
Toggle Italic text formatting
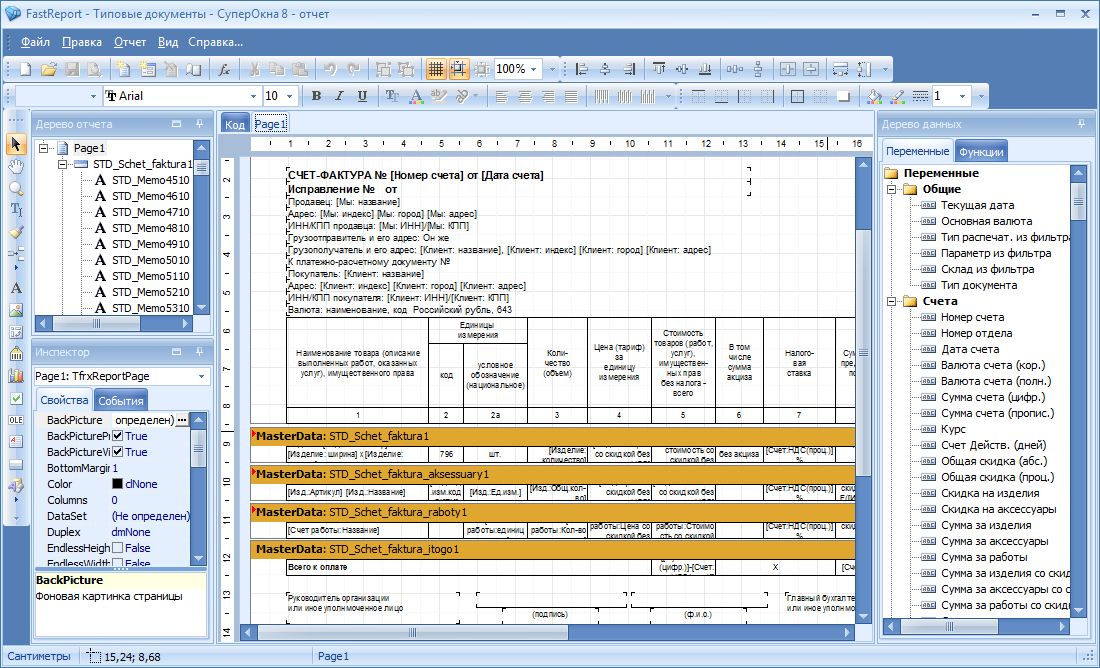(x=340, y=96)
